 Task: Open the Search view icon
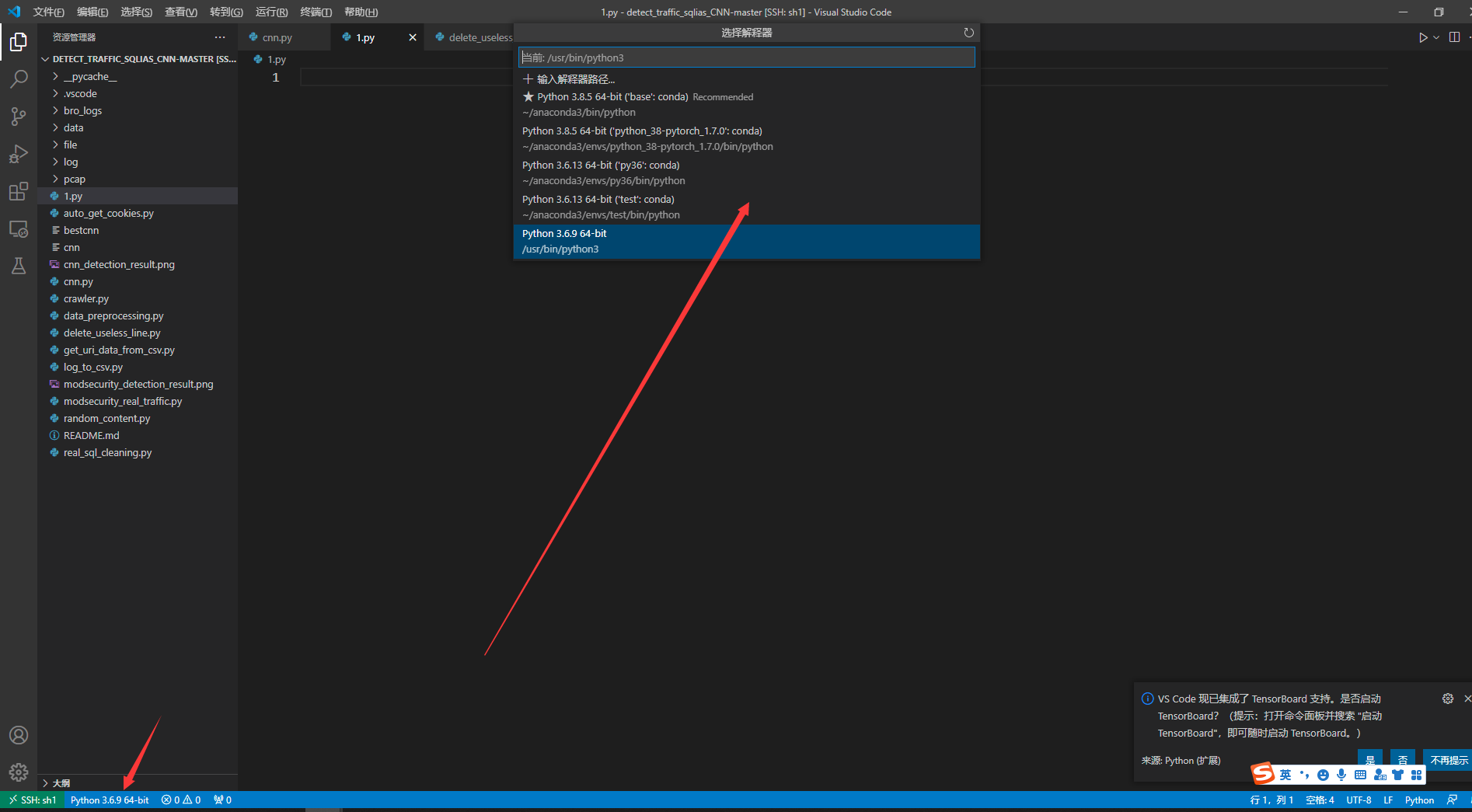pyautogui.click(x=19, y=78)
